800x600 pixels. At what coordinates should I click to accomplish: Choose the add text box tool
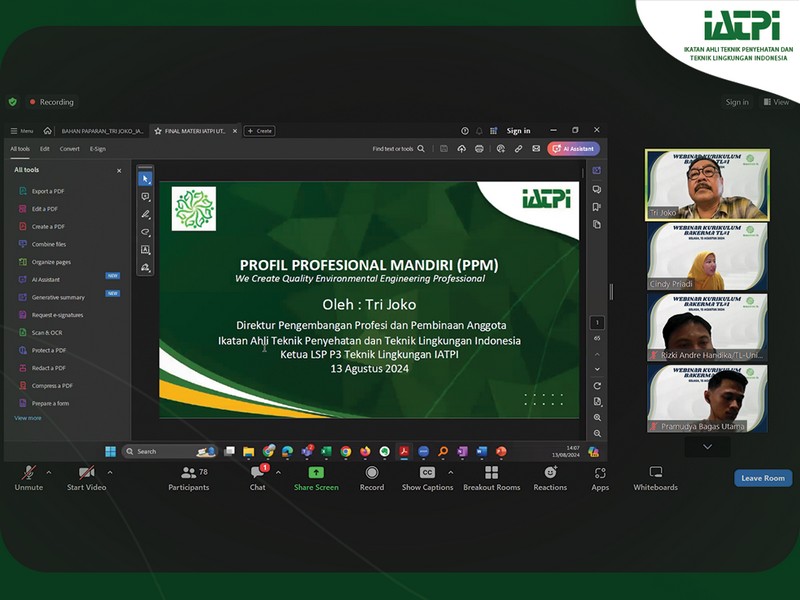point(145,249)
